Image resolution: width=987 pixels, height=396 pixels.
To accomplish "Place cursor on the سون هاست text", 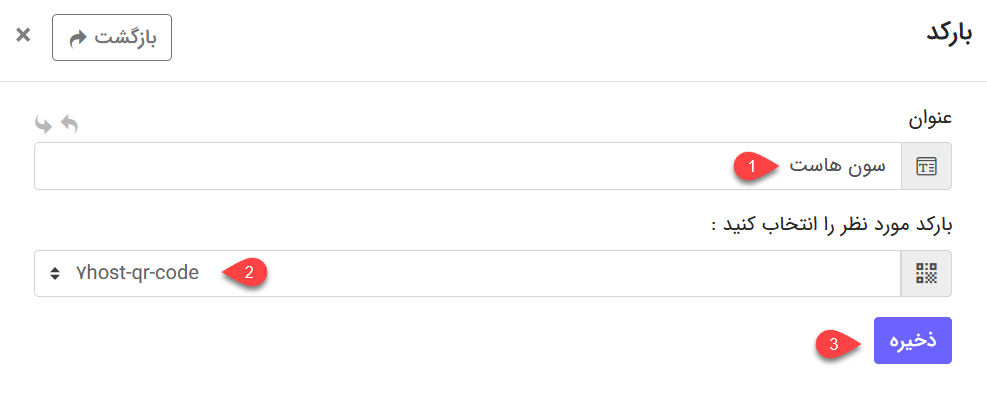I will (x=837, y=166).
